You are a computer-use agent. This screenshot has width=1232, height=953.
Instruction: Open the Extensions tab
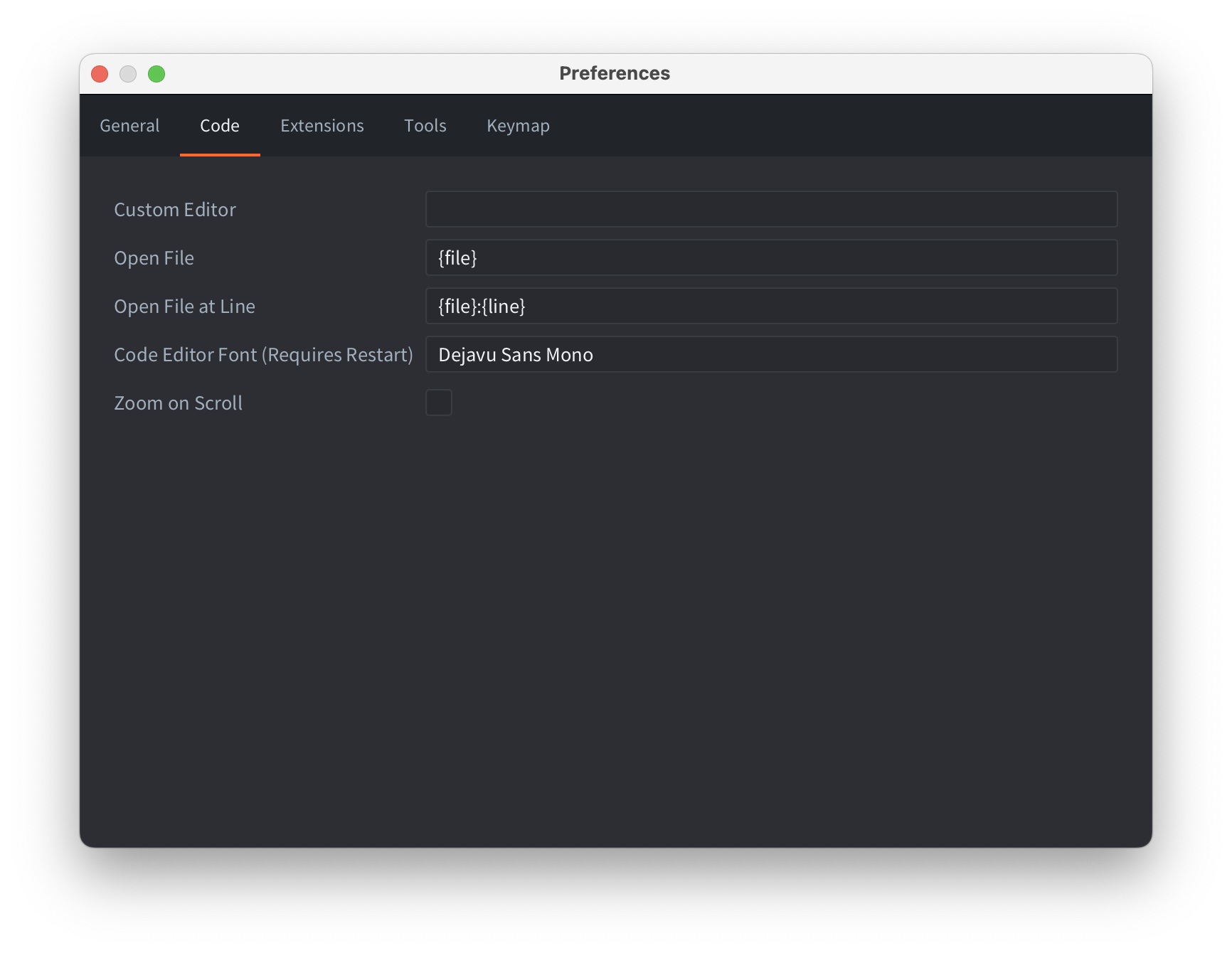coord(322,126)
